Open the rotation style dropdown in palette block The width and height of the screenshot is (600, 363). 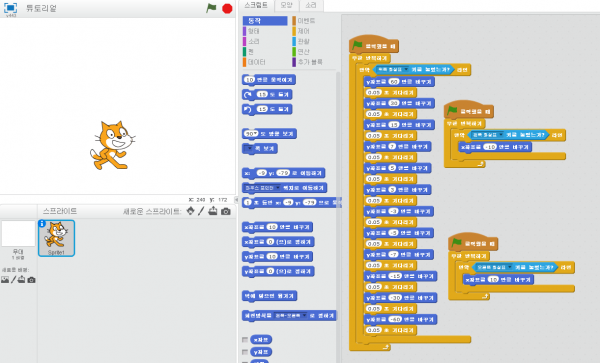tap(292, 316)
